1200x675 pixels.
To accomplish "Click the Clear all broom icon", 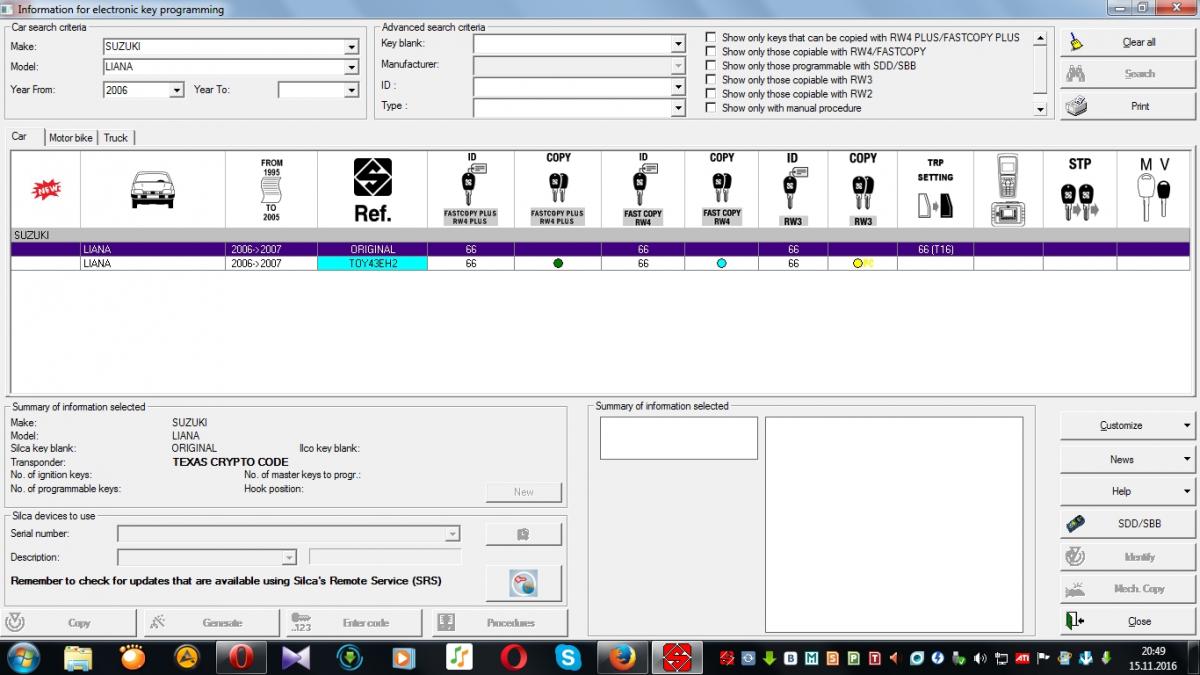I will (1075, 42).
